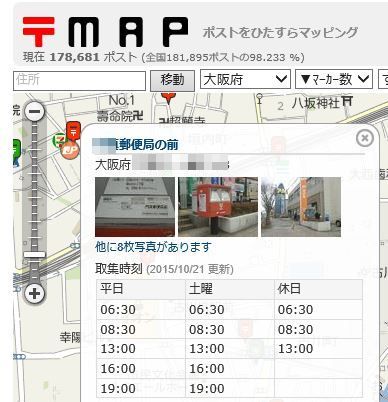Click the zoom slider handle
Image resolution: width=388 pixels, height=402 pixels.
click(35, 255)
